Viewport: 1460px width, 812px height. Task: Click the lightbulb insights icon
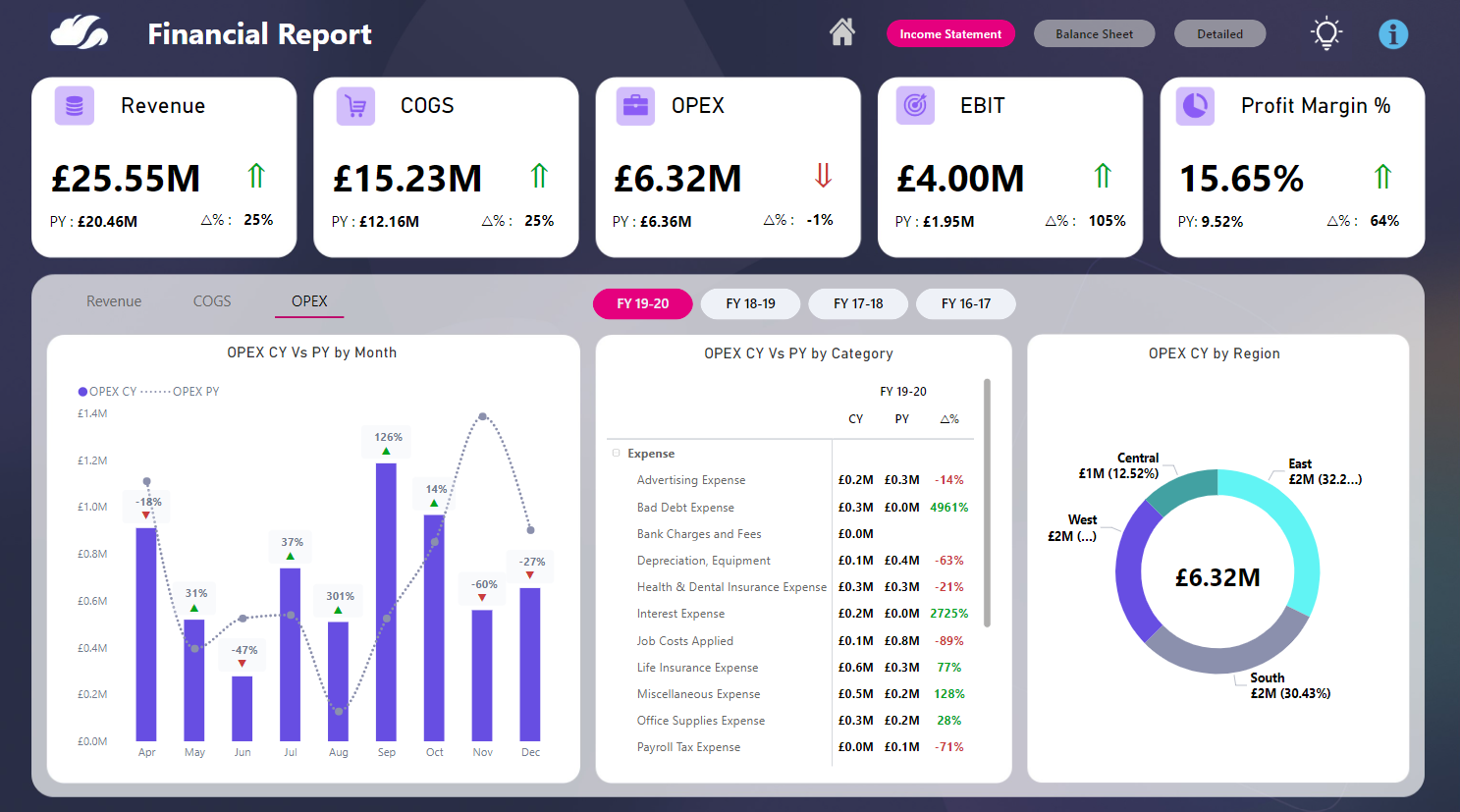[x=1326, y=33]
